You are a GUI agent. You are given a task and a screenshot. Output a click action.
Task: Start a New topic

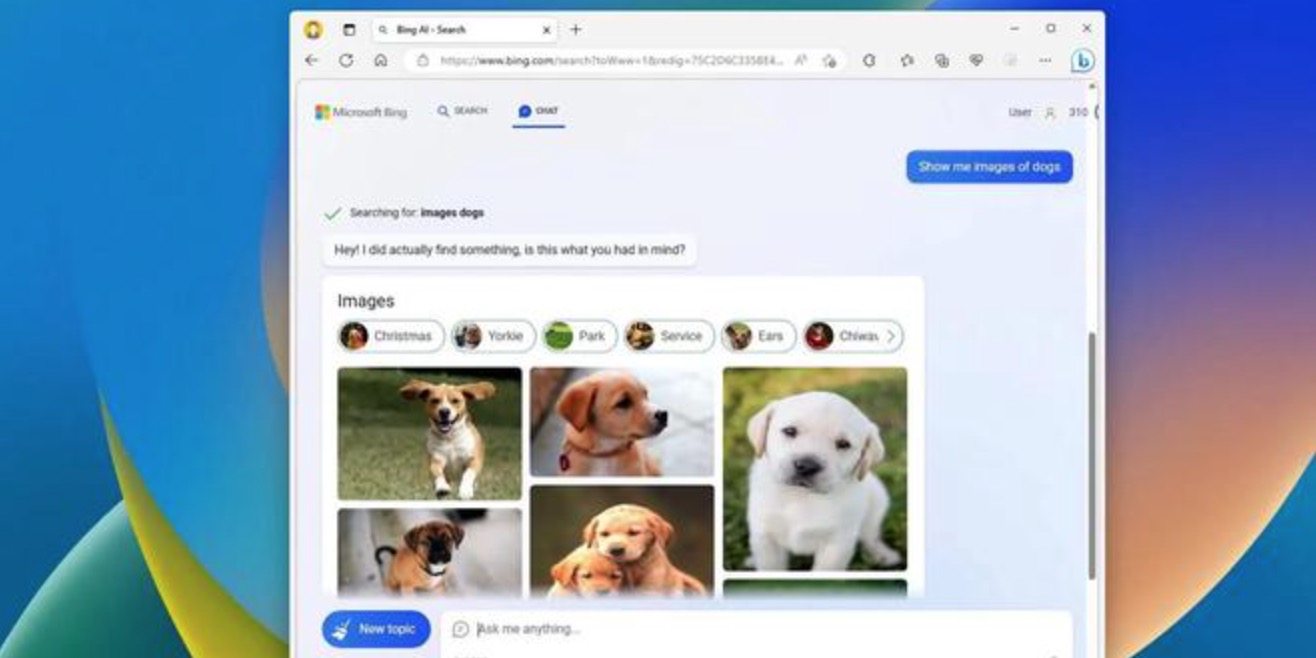tap(376, 629)
